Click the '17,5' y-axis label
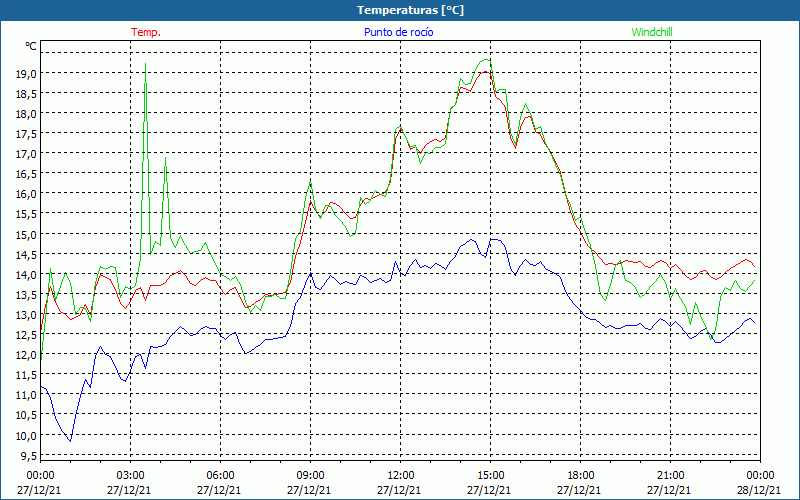This screenshot has height=500, width=800. pyautogui.click(x=27, y=134)
